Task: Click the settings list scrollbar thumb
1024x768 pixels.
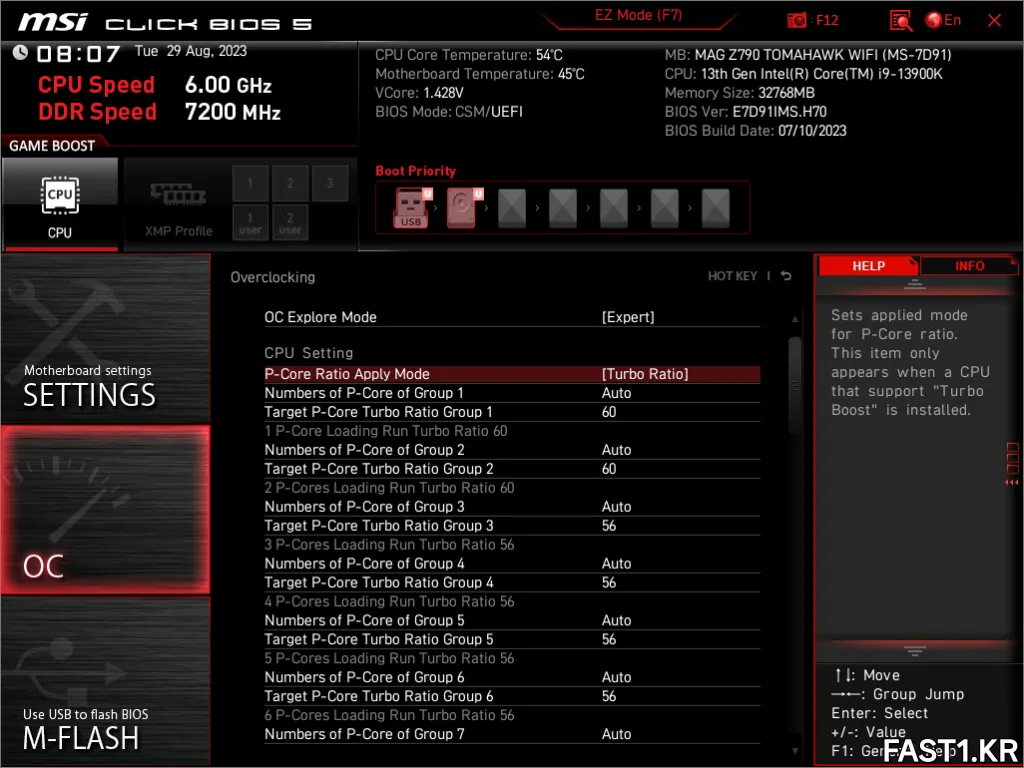Action: [795, 384]
